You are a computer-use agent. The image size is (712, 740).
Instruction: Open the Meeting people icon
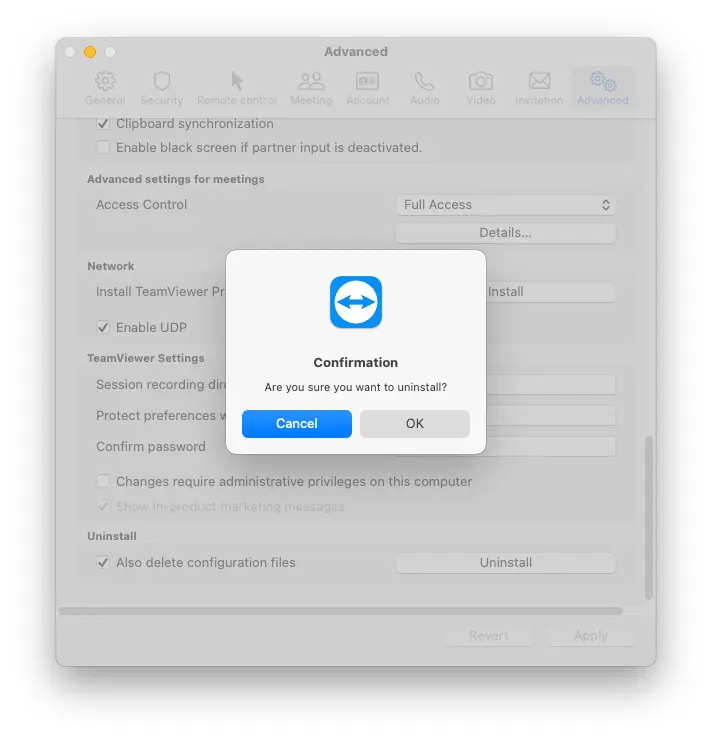(x=311, y=81)
